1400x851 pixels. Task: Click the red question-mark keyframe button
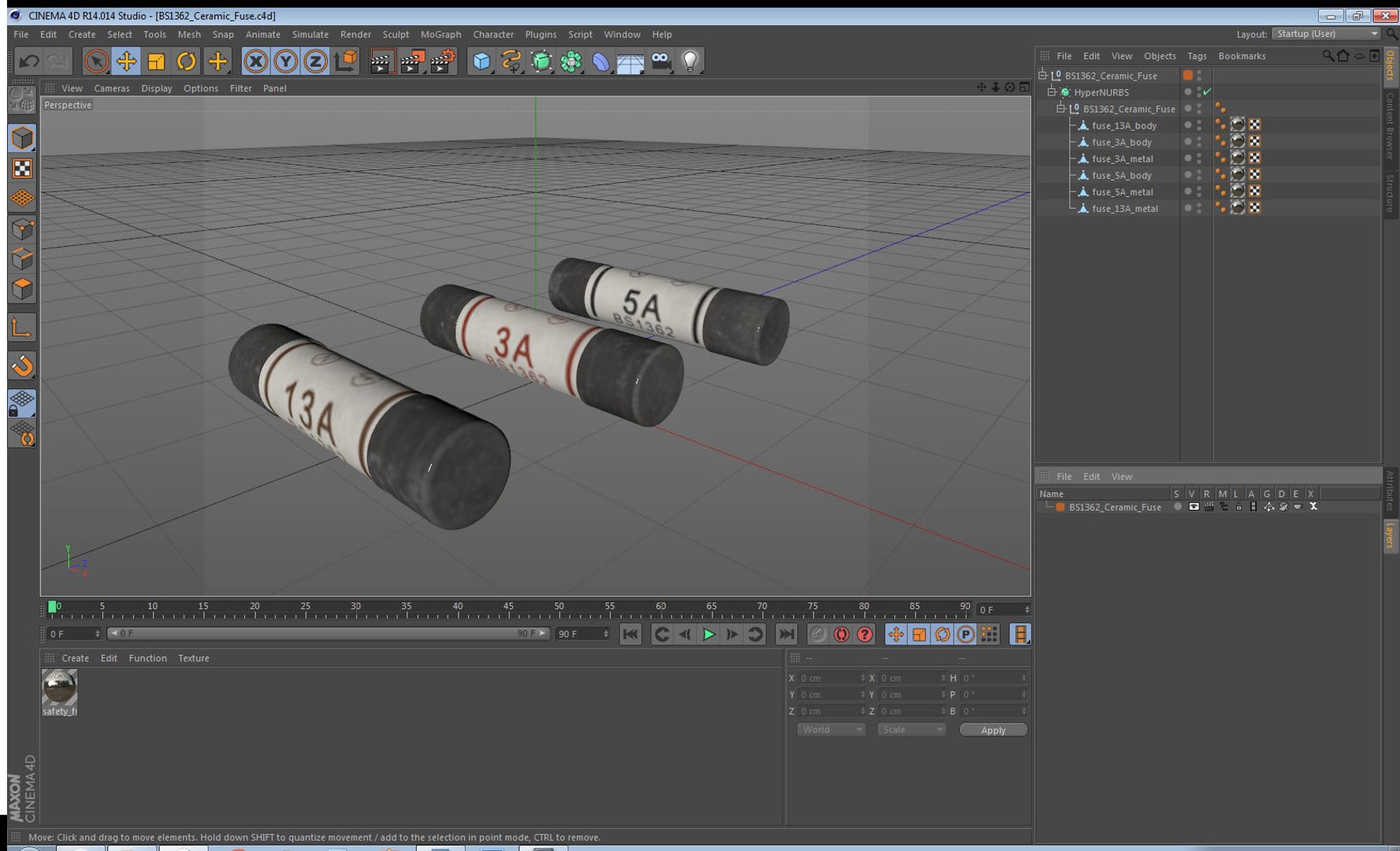point(865,634)
